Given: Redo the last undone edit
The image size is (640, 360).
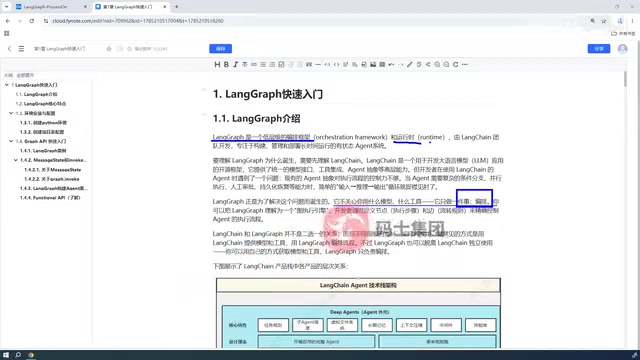Looking at the screenshot, I should (x=400, y=64).
